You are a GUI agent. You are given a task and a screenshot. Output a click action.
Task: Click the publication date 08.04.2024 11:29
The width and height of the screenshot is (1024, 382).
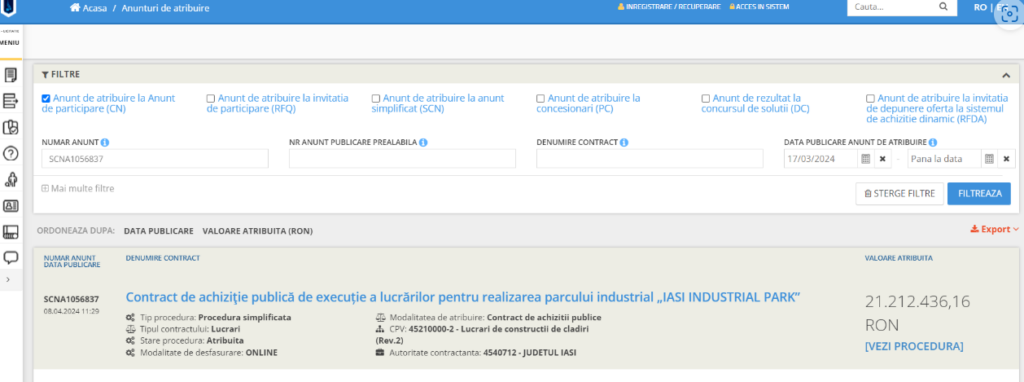tap(71, 311)
